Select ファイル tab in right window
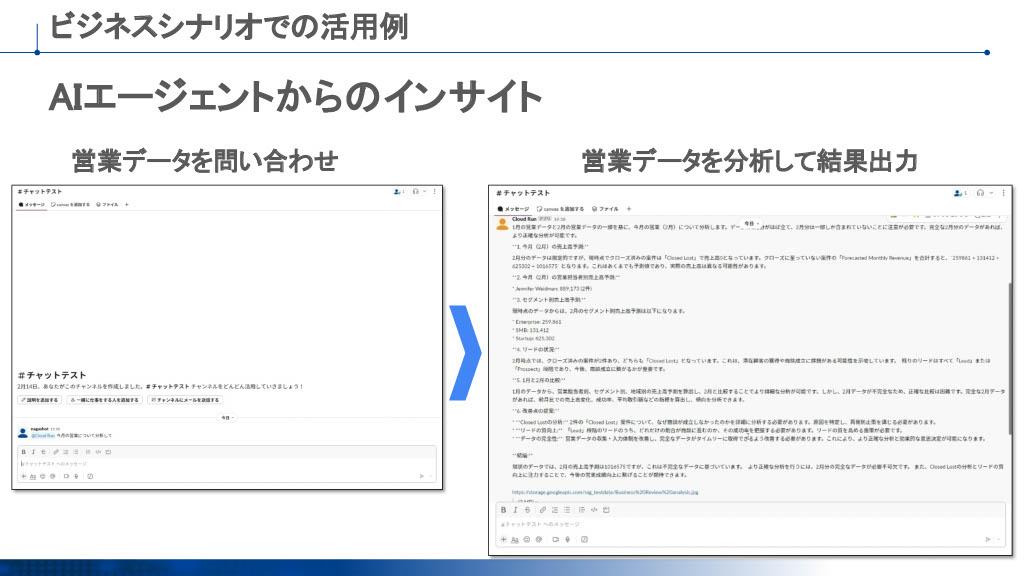This screenshot has width=1024, height=576. coord(605,209)
